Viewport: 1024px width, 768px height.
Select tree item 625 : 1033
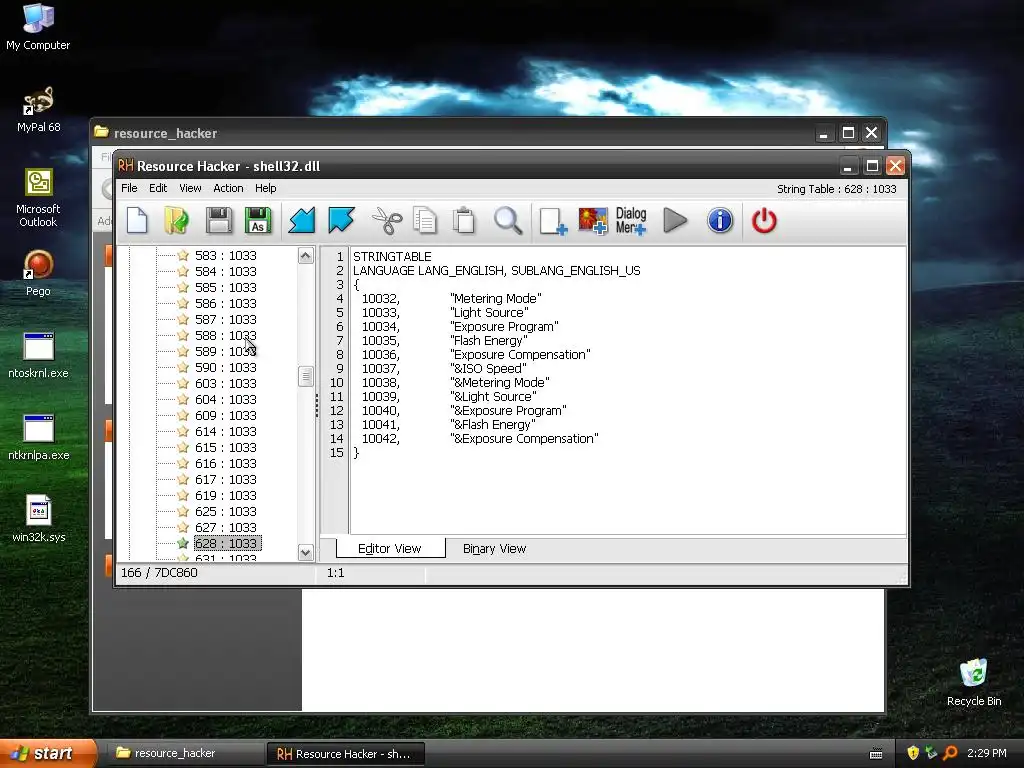225,511
